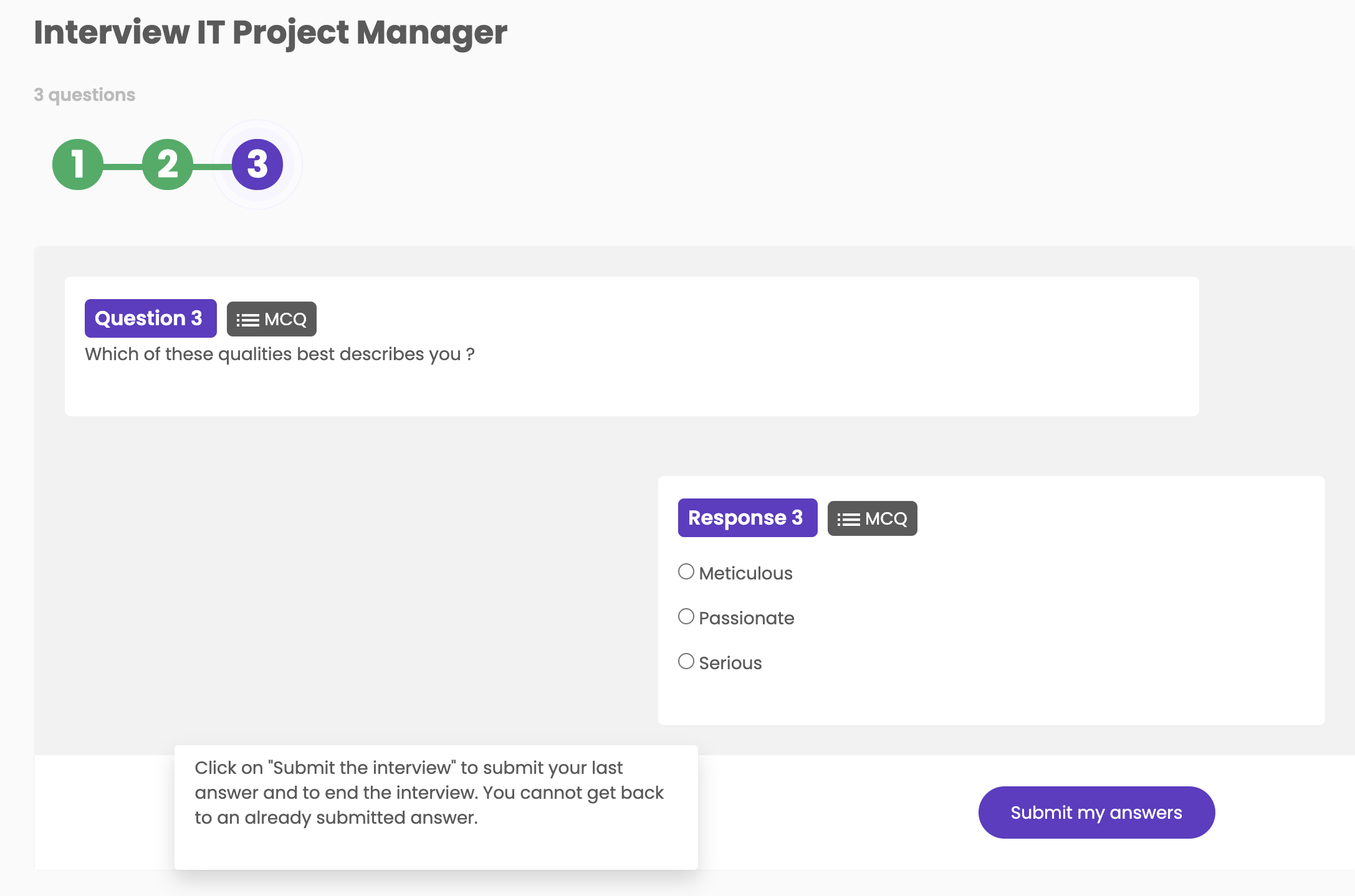Expand the question card area
This screenshot has height=896, width=1355.
tap(631, 346)
